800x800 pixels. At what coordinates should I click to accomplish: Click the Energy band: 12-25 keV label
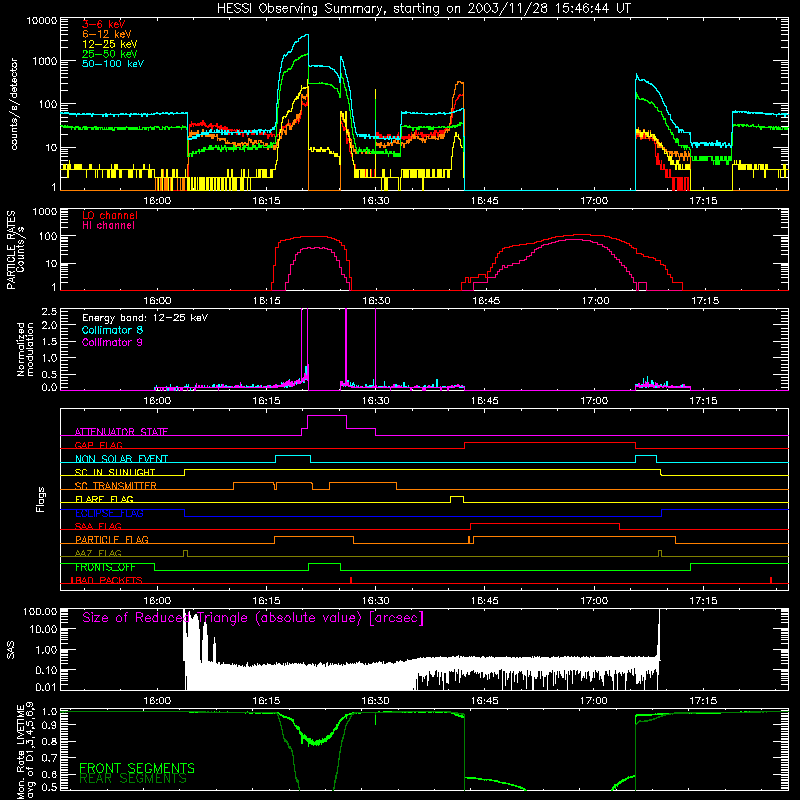[x=145, y=318]
